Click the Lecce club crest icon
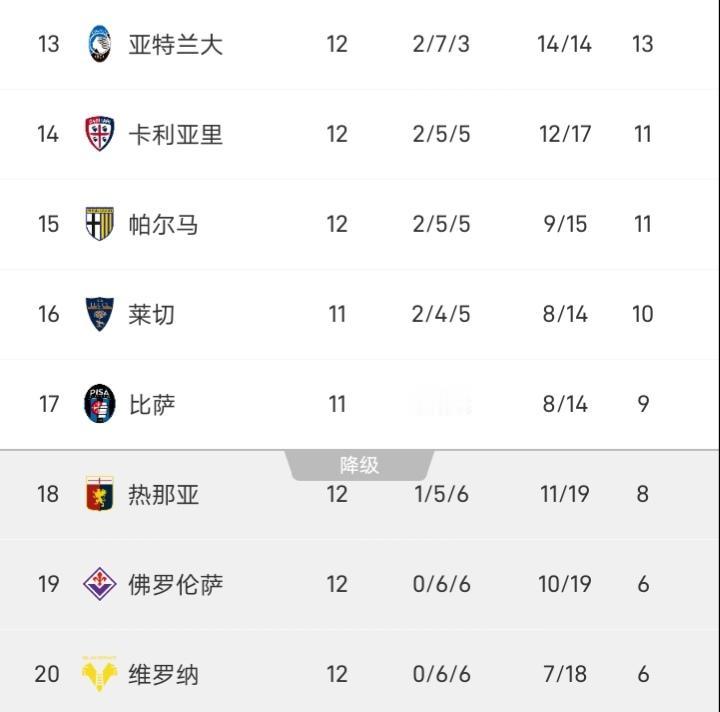This screenshot has height=712, width=720. (99, 314)
